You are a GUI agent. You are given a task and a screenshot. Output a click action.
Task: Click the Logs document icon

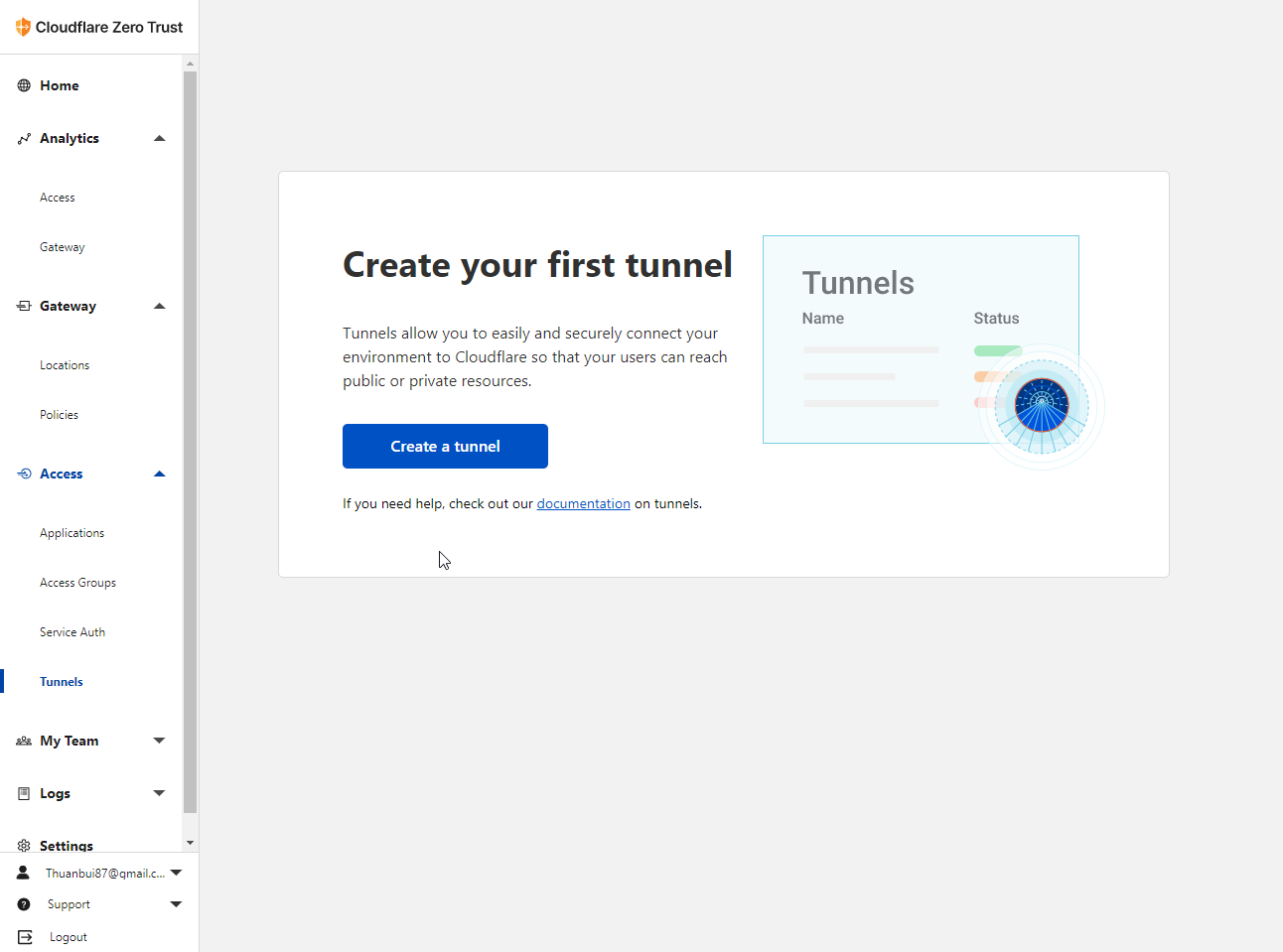pyautogui.click(x=24, y=793)
